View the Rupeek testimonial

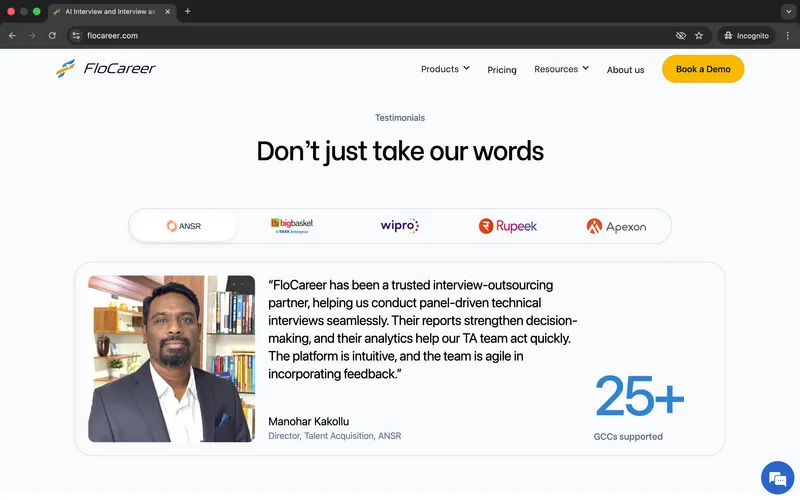click(508, 226)
